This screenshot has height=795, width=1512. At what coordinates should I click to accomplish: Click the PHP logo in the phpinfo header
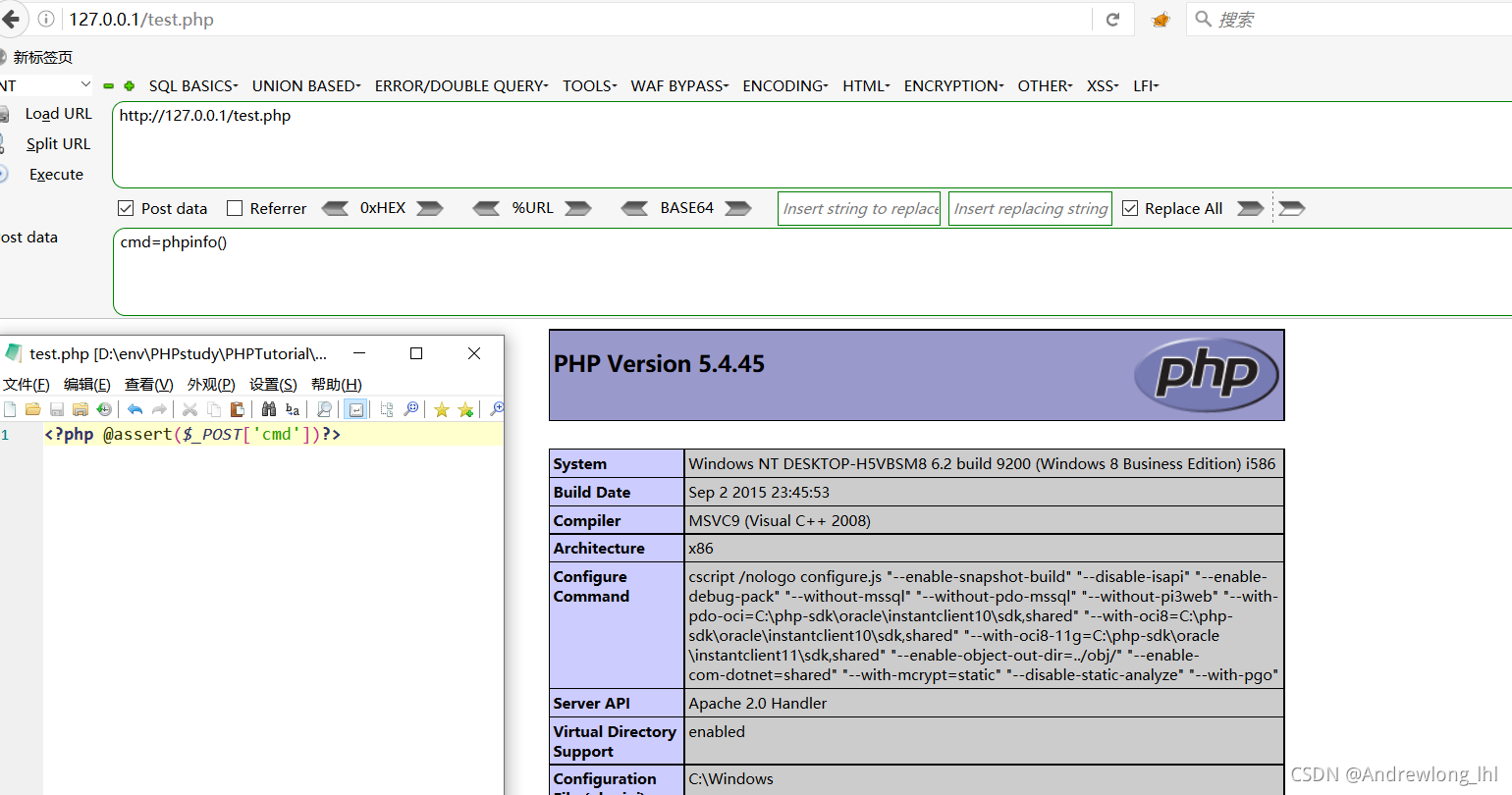point(1207,375)
